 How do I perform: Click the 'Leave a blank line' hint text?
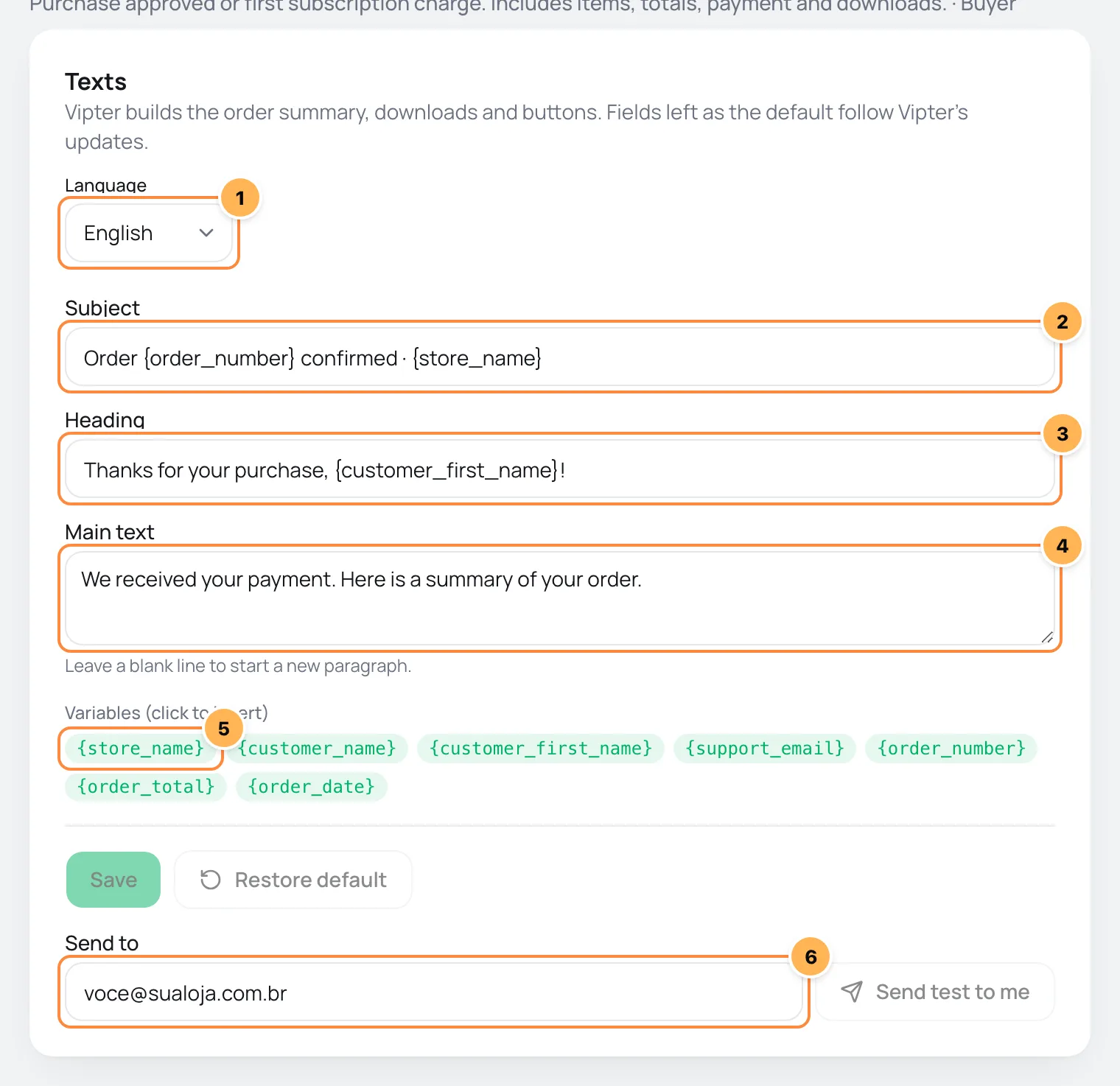(238, 666)
